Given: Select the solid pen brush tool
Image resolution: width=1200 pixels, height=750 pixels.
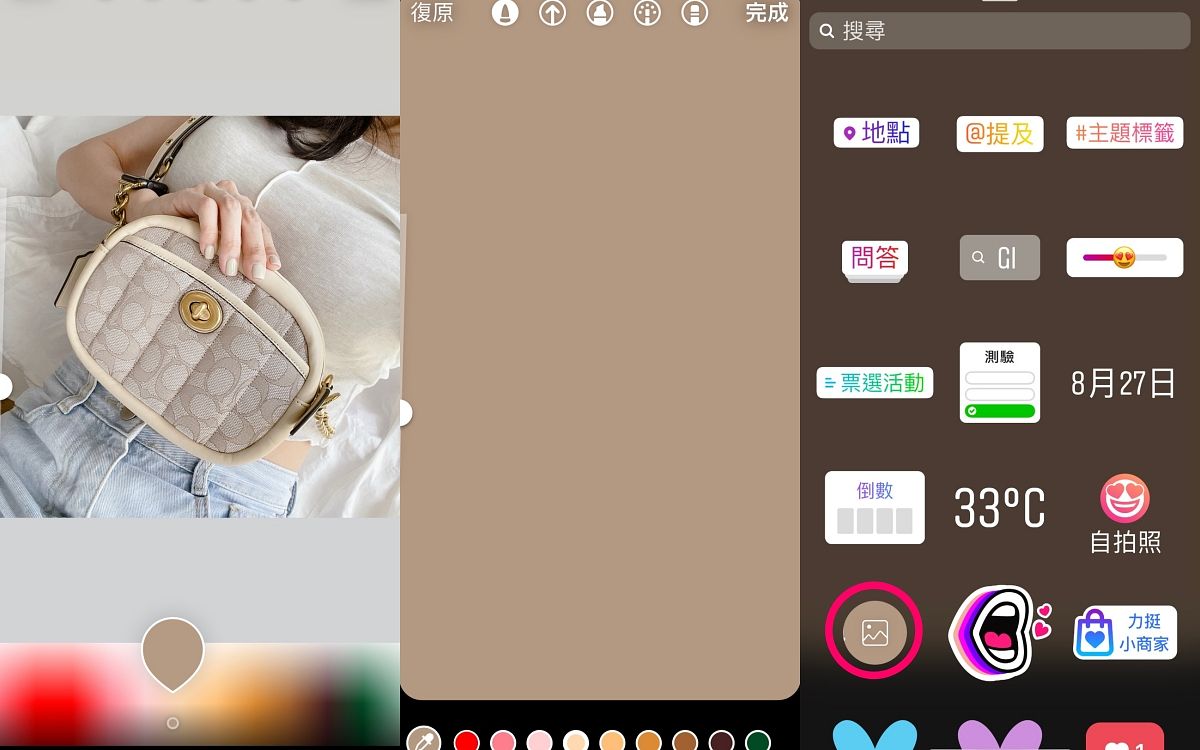Looking at the screenshot, I should point(505,13).
